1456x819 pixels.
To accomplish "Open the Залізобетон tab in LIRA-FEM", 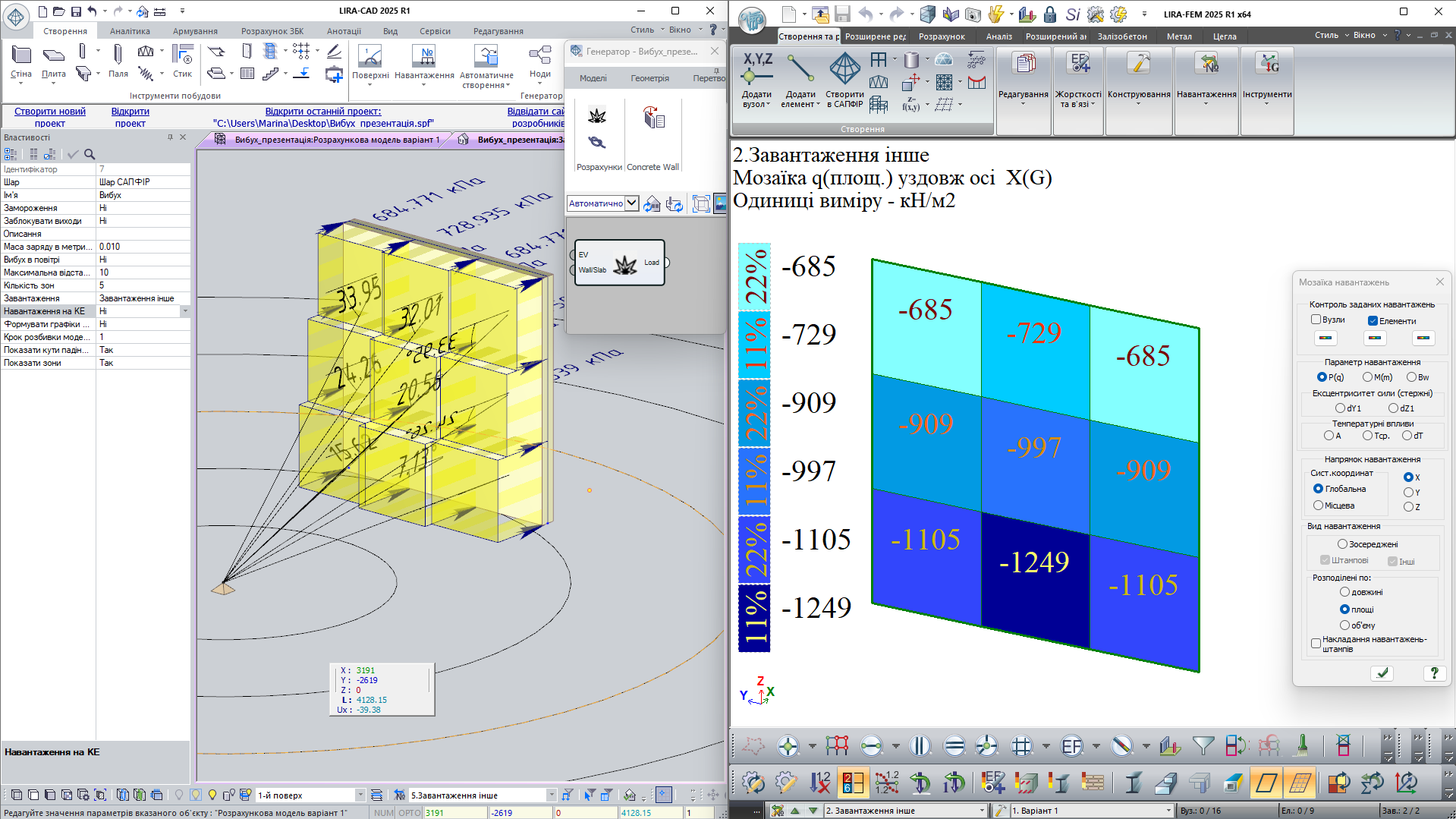I will click(1121, 36).
